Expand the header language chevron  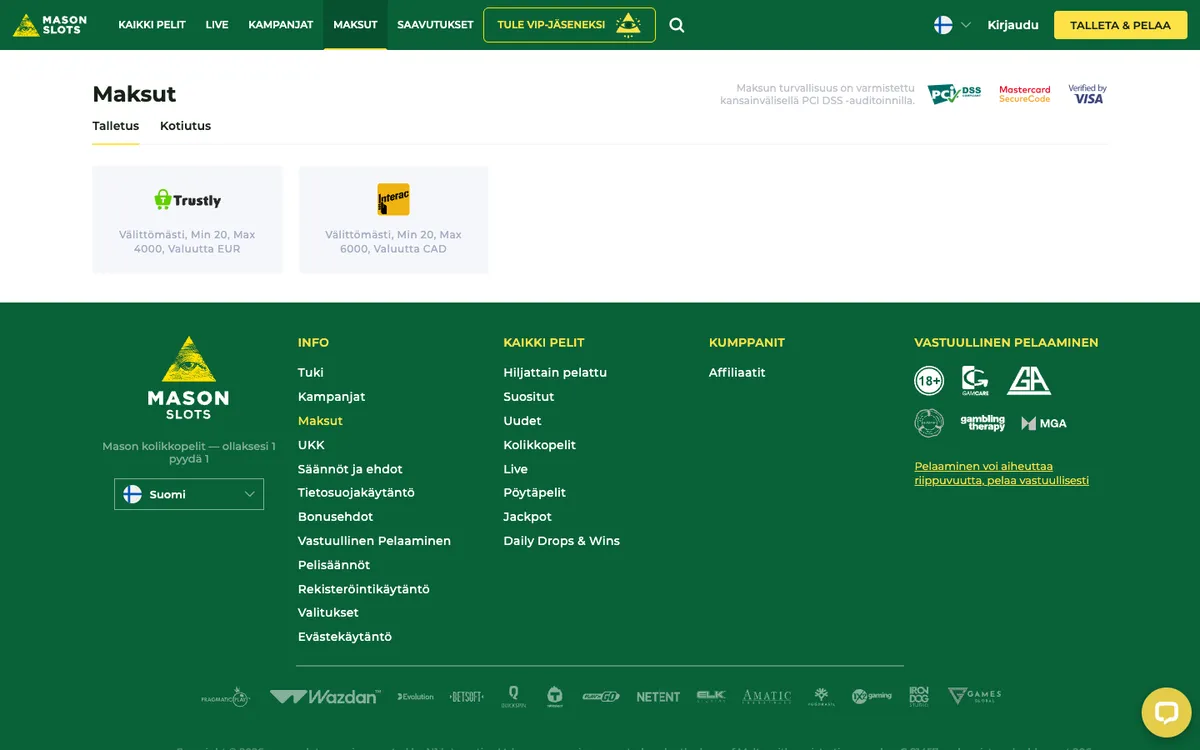coord(966,25)
